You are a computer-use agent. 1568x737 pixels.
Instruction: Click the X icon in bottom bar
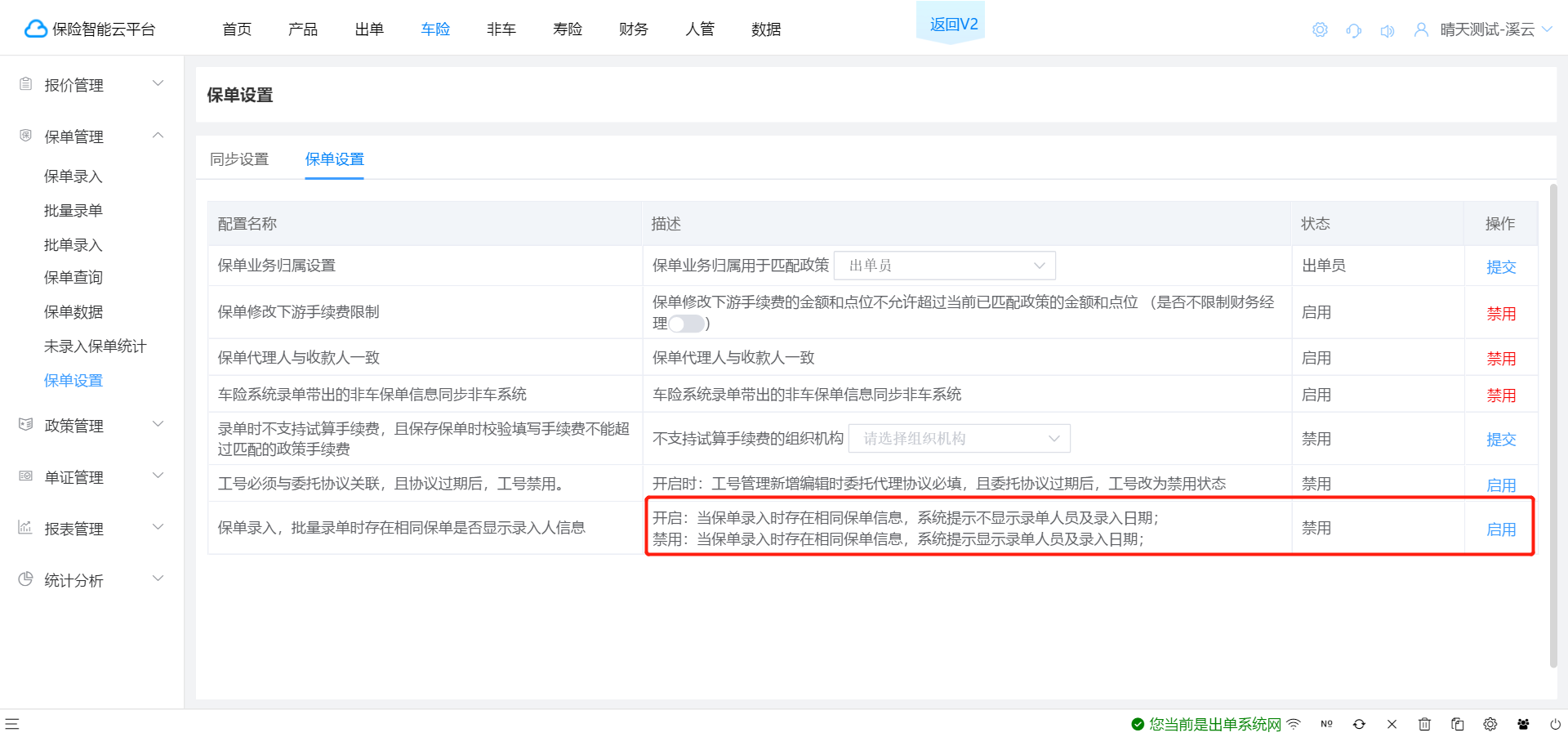click(1392, 724)
